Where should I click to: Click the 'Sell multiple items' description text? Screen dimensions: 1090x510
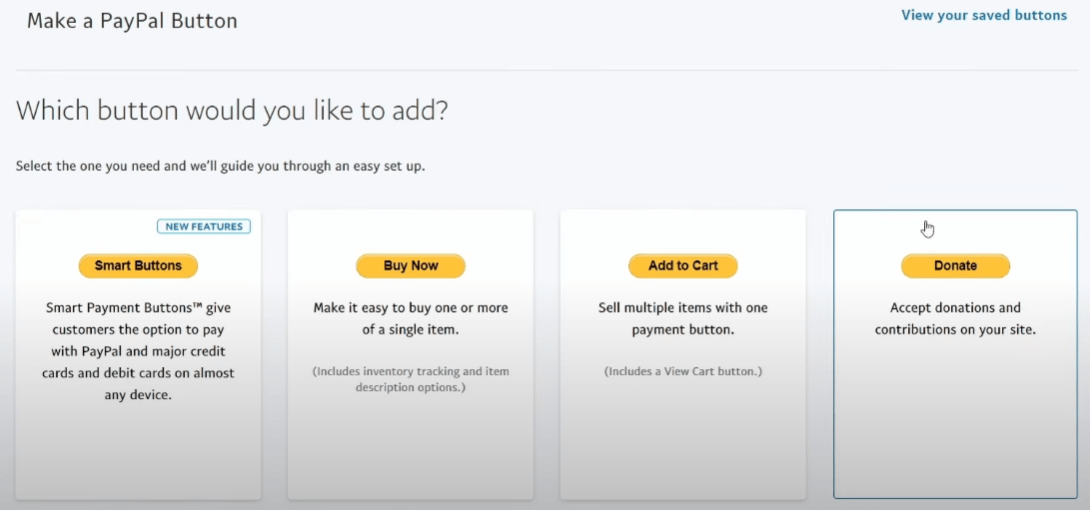[x=683, y=319]
